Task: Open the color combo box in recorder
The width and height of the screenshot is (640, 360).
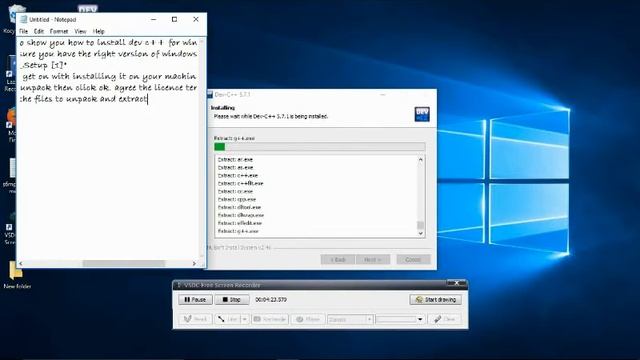Action: (350, 319)
